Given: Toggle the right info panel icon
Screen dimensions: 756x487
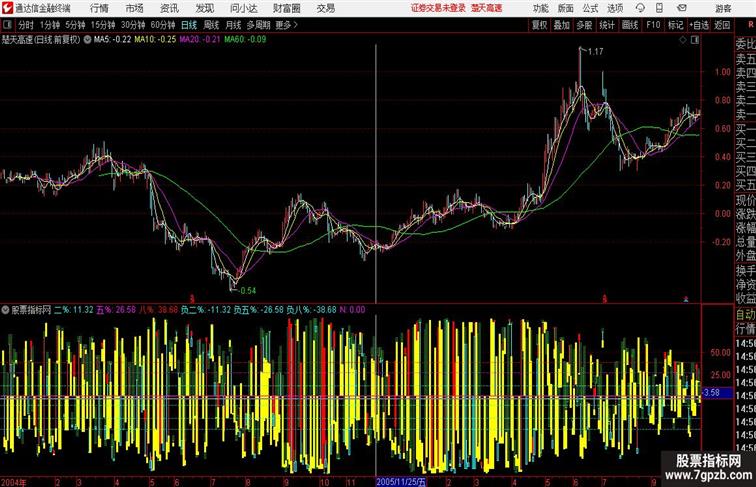Looking at the screenshot, I should tap(695, 40).
